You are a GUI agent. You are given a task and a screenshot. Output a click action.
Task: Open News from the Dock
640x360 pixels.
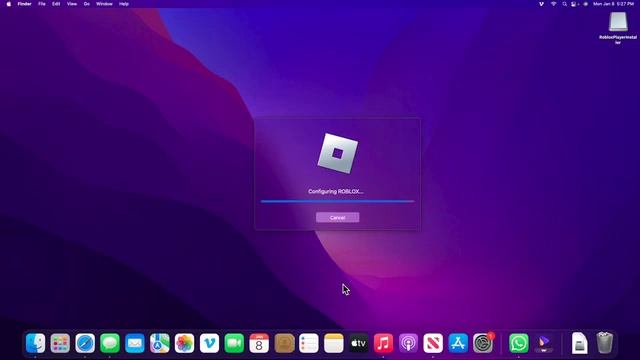(433, 343)
